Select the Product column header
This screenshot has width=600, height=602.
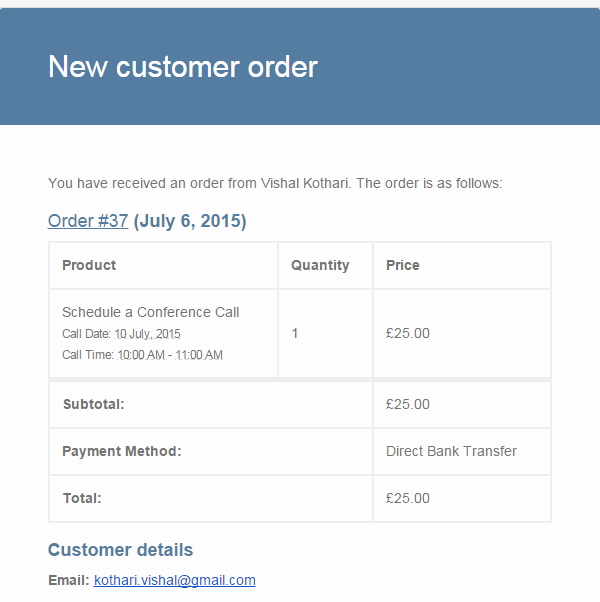89,265
